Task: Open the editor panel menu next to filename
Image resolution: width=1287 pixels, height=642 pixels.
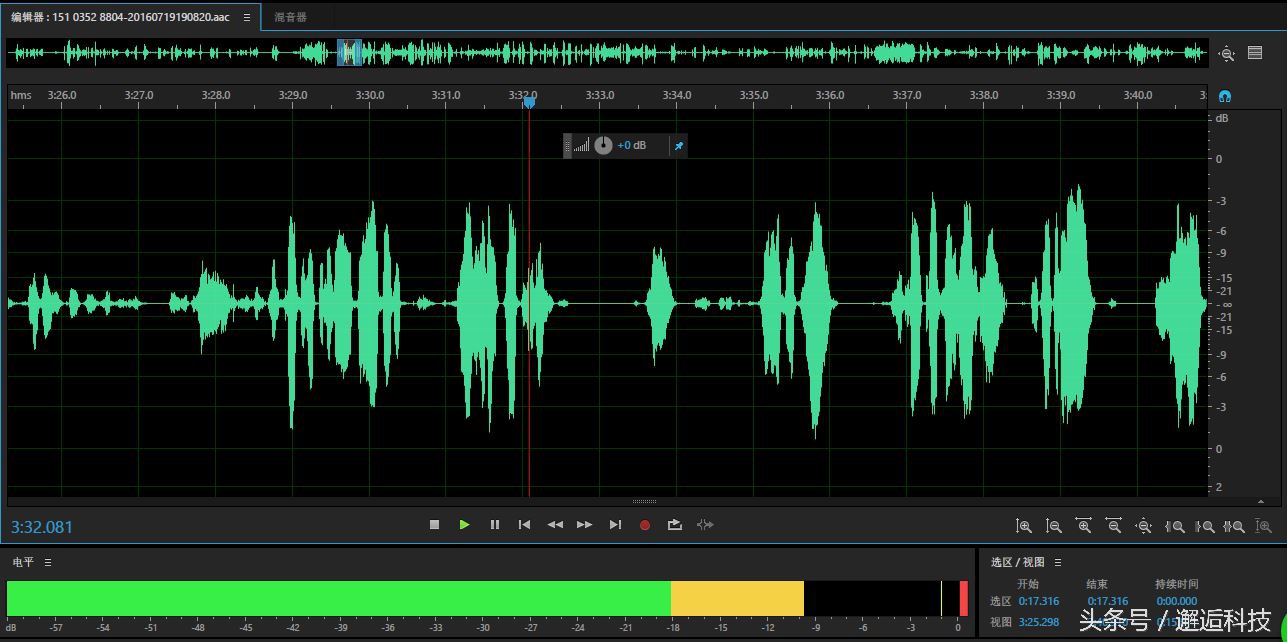Action: pos(247,17)
